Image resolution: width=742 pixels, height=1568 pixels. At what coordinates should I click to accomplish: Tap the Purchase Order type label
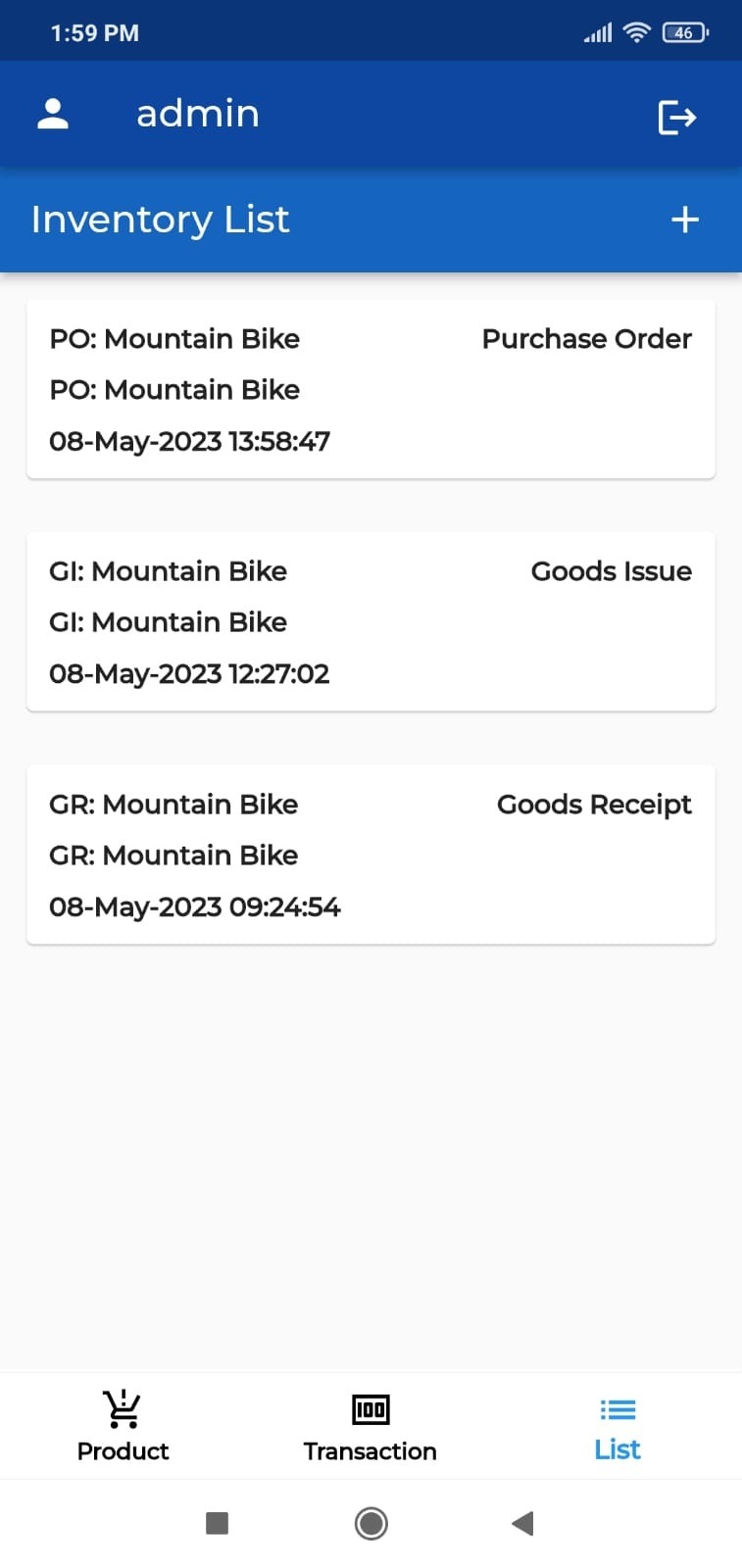586,339
